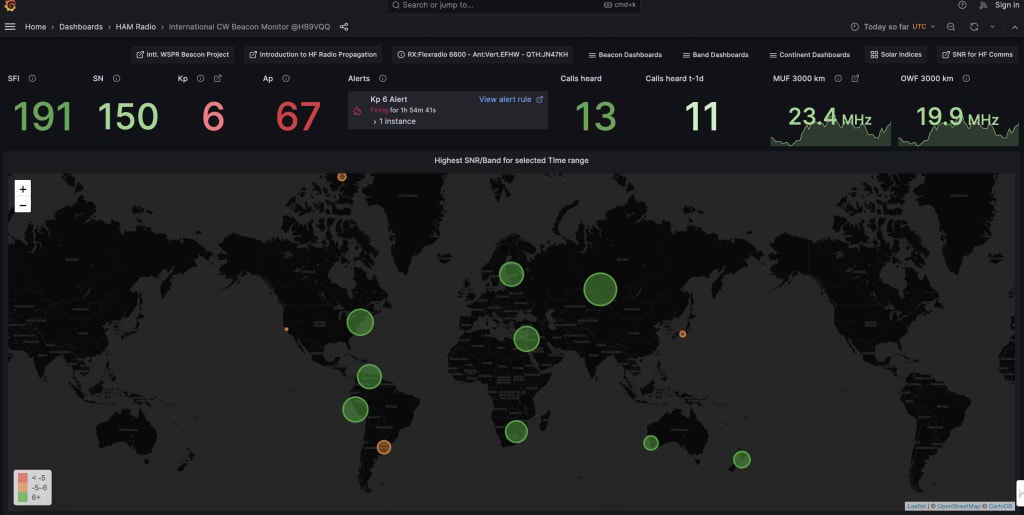The image size is (1024, 515).
Task: Click Sign in
Action: (x=1006, y=5)
